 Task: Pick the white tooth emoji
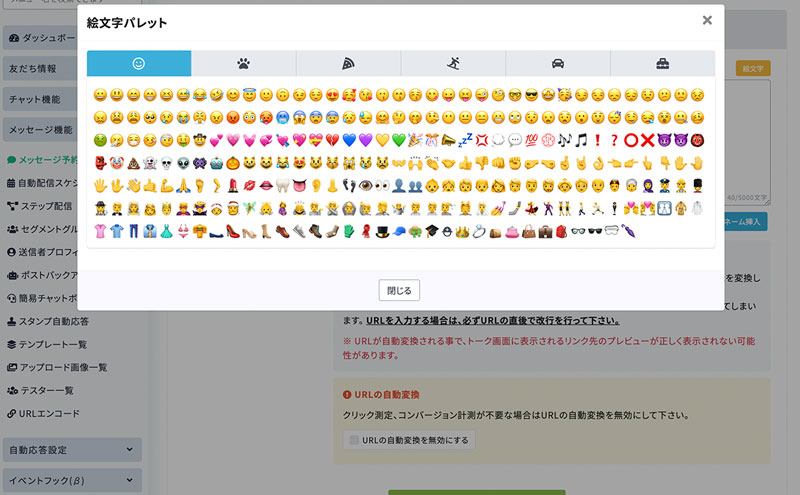click(x=283, y=186)
